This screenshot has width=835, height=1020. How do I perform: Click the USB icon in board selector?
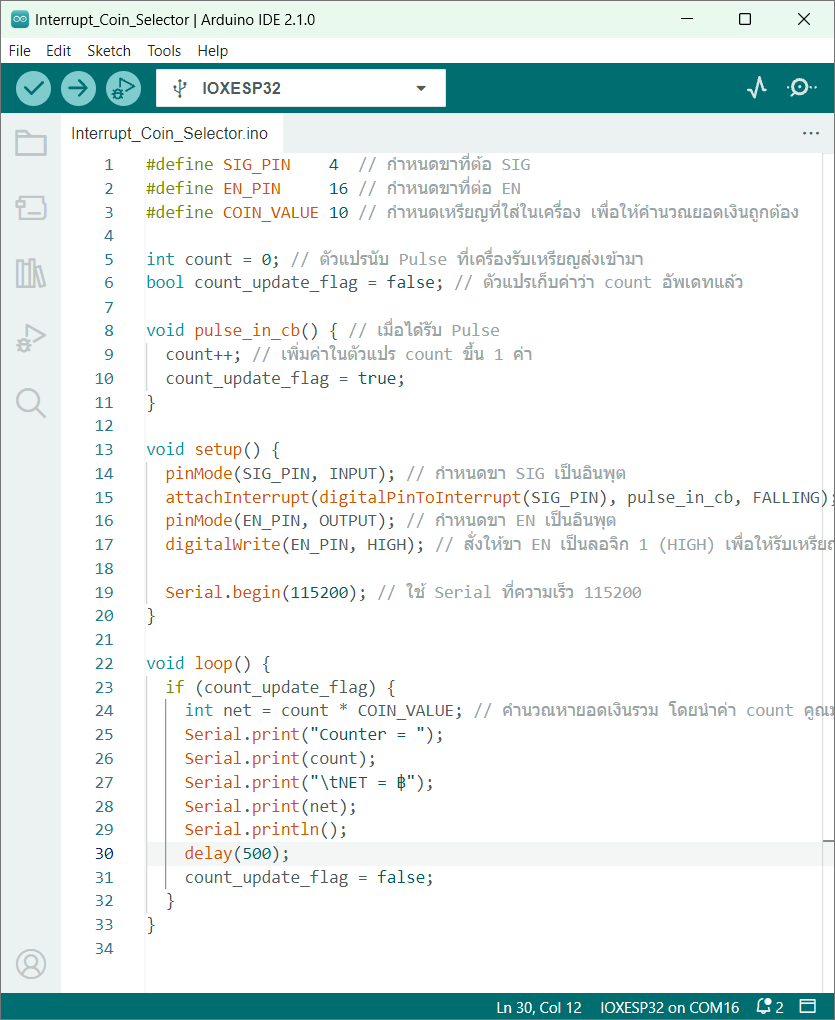click(x=179, y=88)
